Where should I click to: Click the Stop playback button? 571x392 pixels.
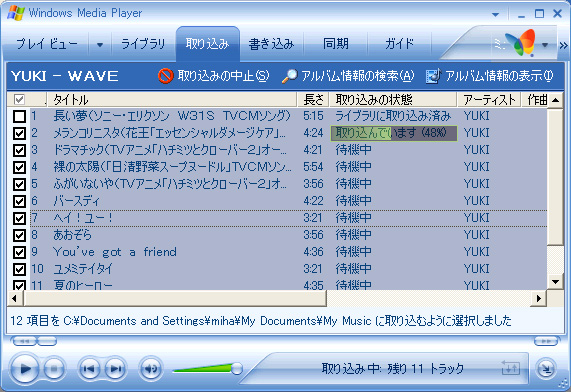(54, 369)
